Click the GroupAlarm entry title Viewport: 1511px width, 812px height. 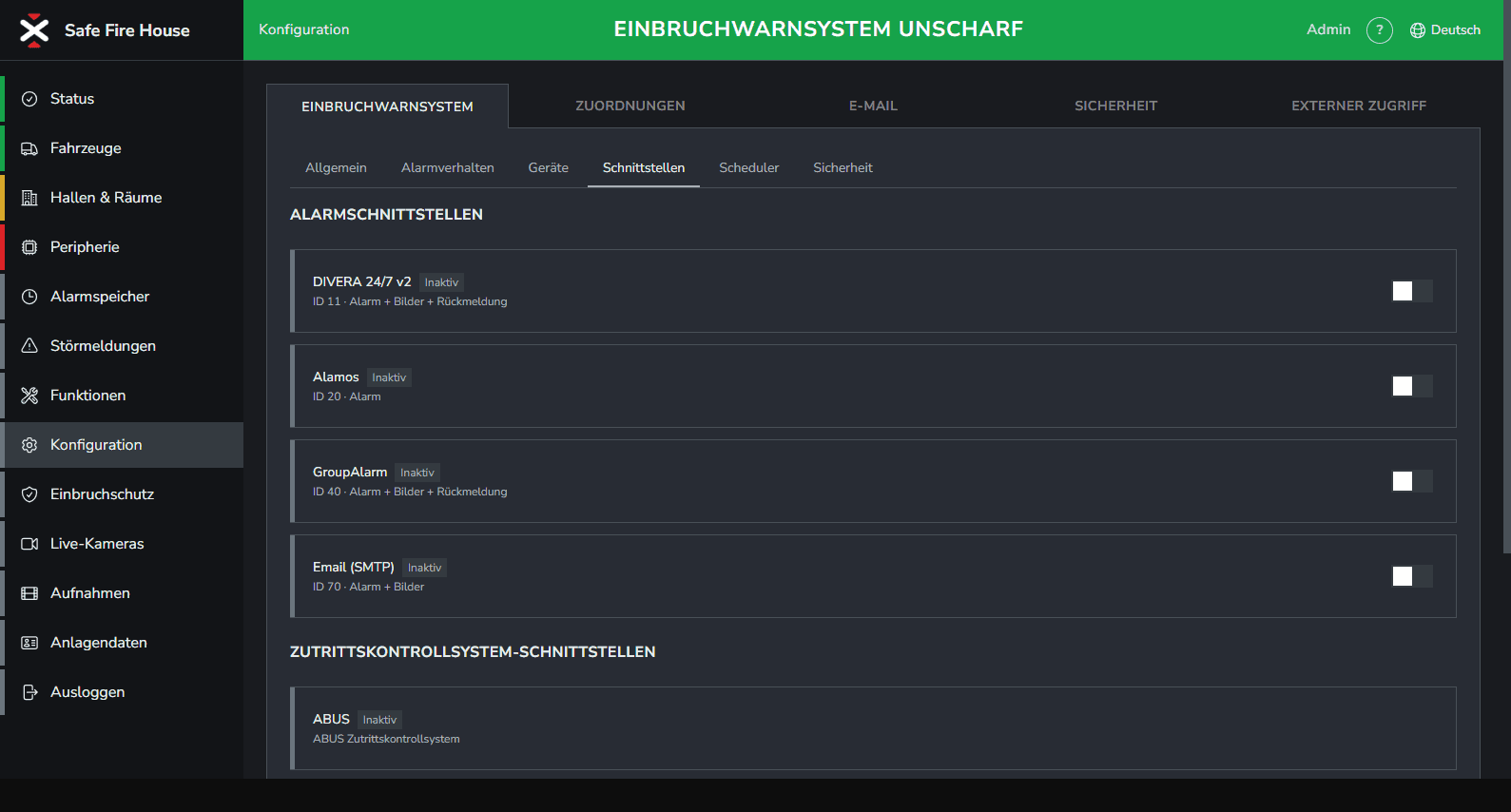tap(350, 472)
